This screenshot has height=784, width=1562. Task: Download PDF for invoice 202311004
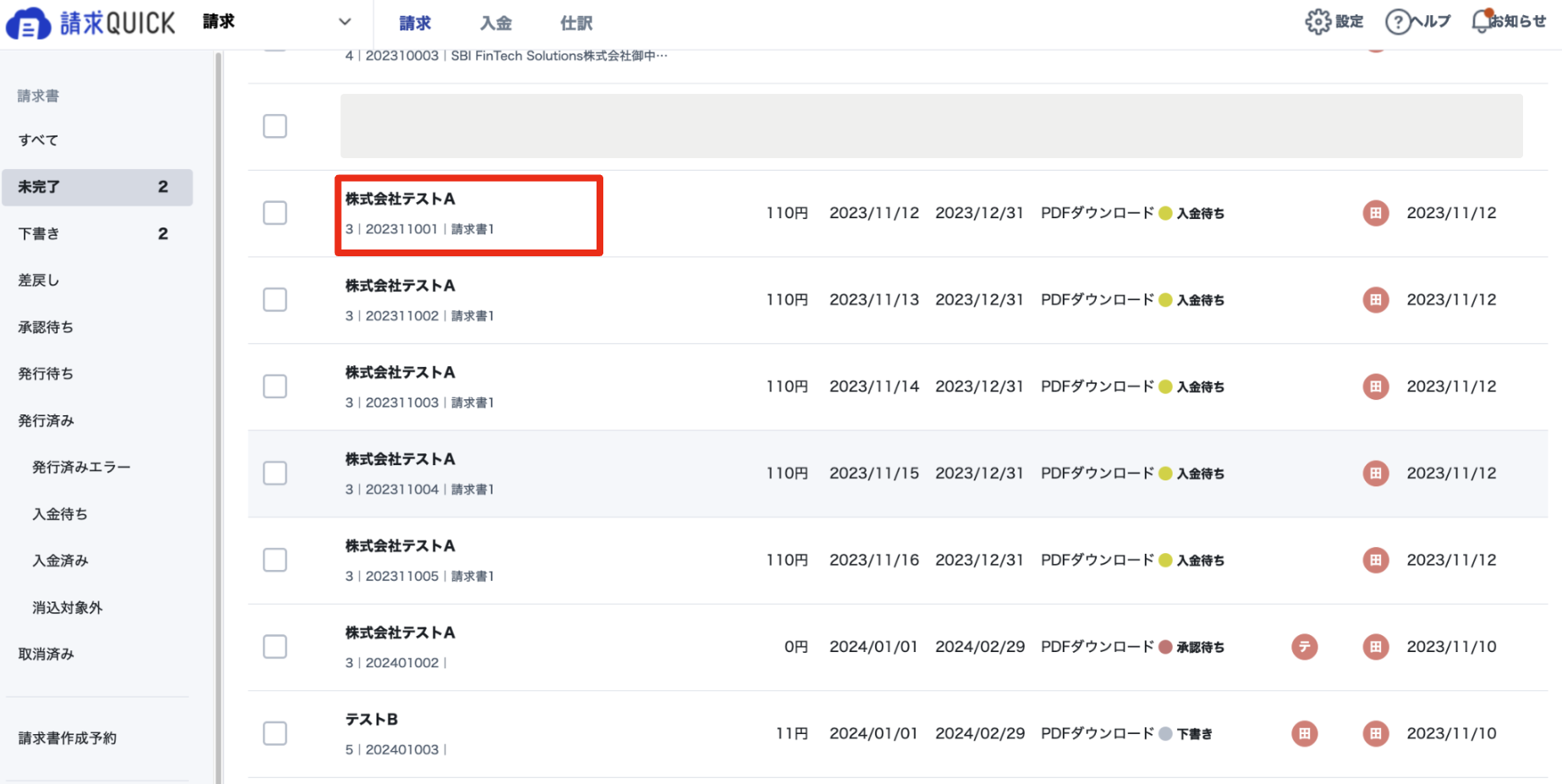1097,473
